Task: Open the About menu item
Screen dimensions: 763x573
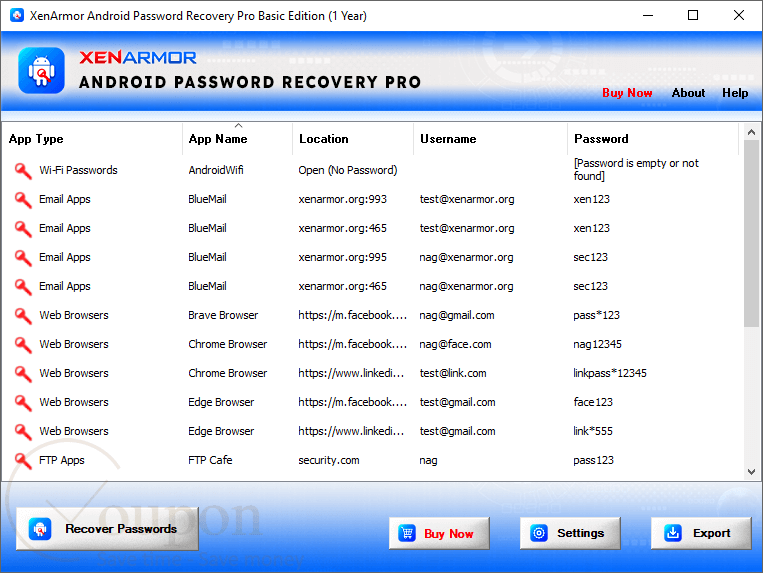Action: pos(688,93)
